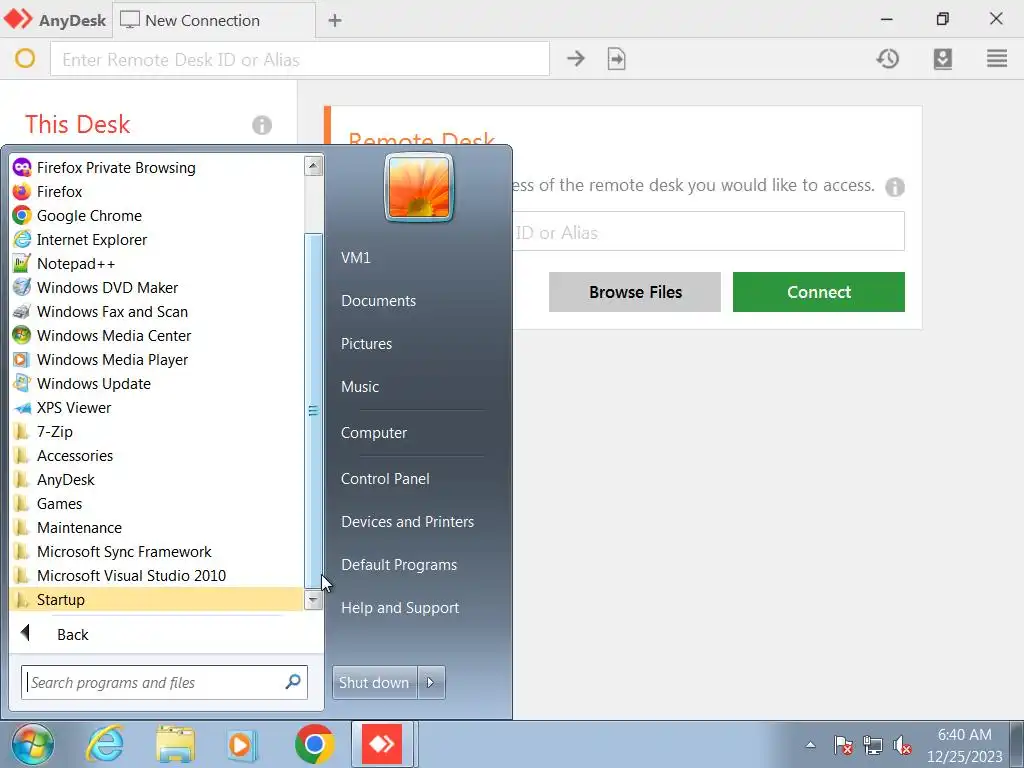Viewport: 1024px width, 768px height.
Task: Open Google Chrome in Start menu list
Action: click(157, 216)
